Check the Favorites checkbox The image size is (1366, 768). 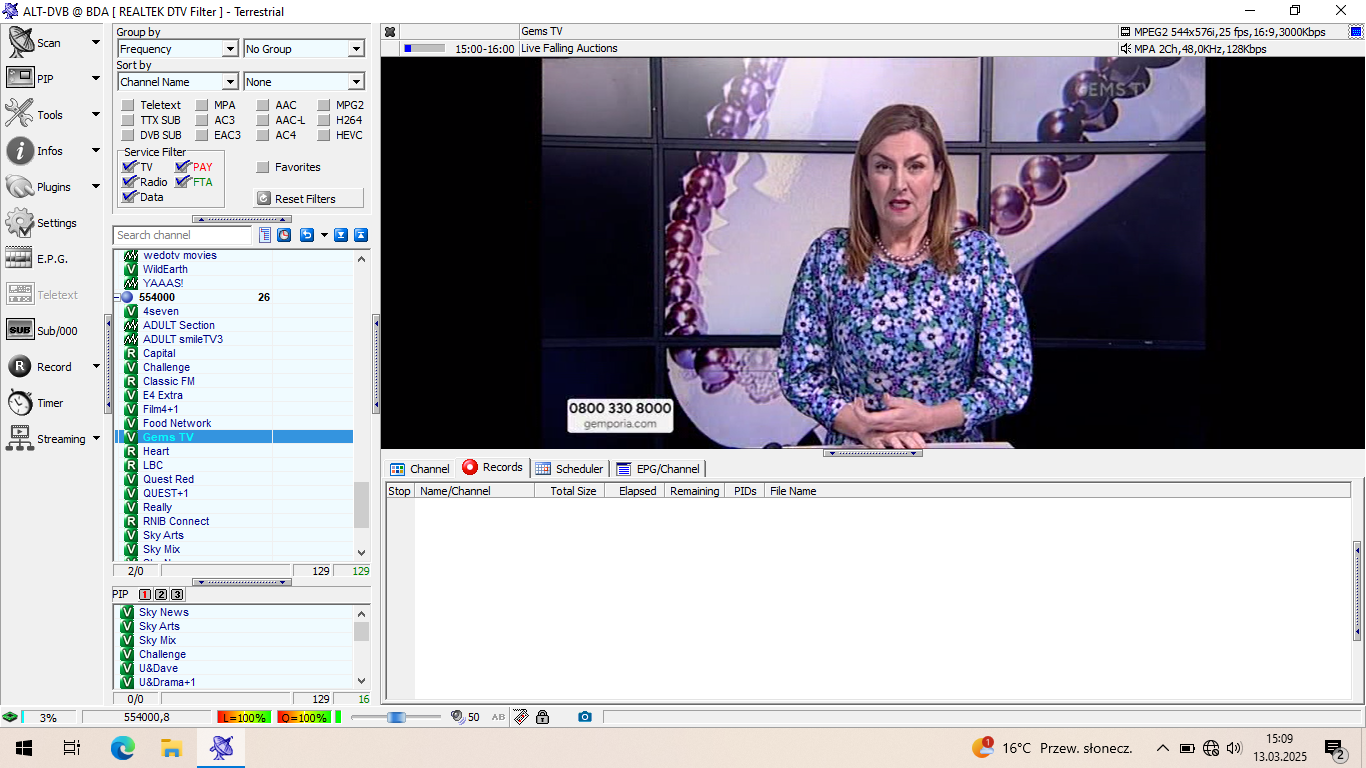pyautogui.click(x=263, y=167)
